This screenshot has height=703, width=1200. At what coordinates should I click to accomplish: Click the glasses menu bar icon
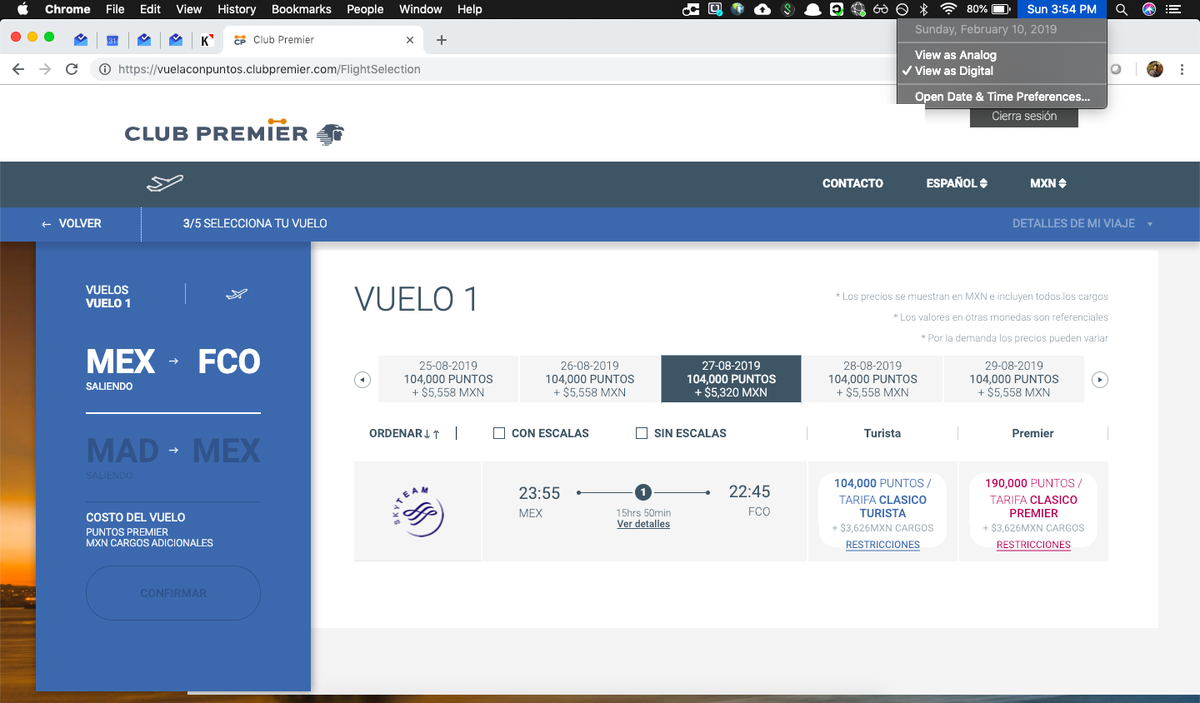tap(881, 9)
